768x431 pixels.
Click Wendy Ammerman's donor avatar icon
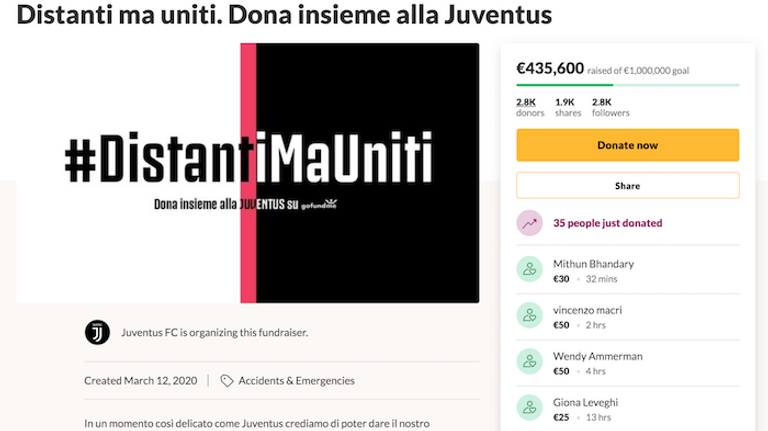click(529, 362)
